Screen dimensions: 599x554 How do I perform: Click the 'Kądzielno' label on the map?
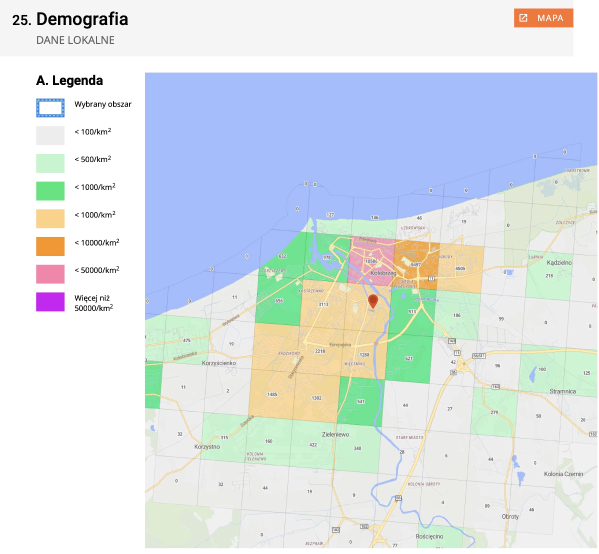tap(559, 262)
